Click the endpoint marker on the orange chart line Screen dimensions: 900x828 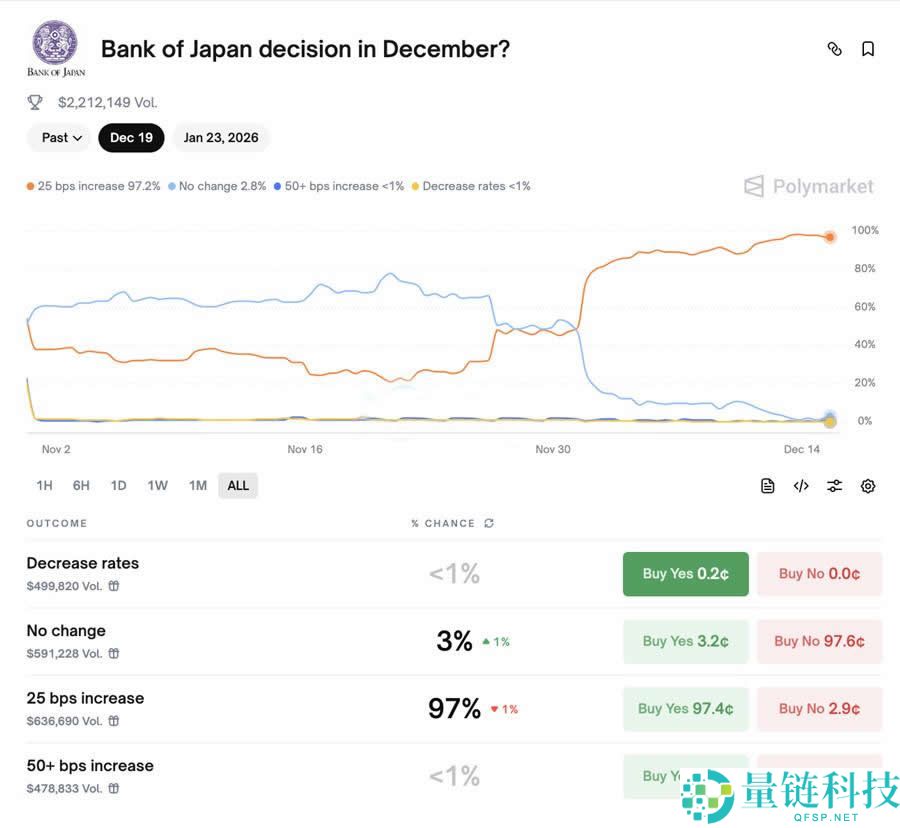[829, 237]
